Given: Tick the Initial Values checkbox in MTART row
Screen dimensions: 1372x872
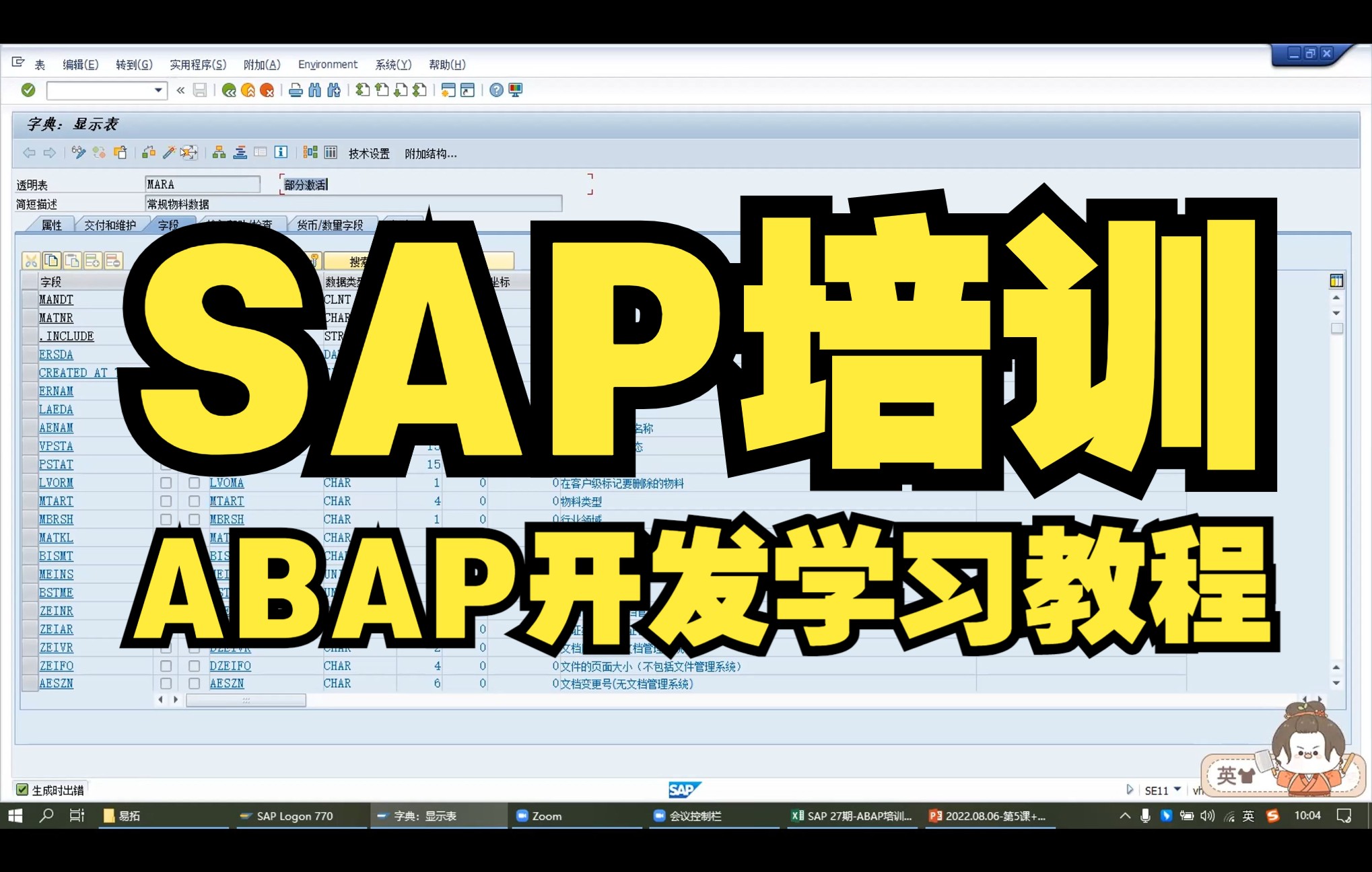Looking at the screenshot, I should (194, 501).
